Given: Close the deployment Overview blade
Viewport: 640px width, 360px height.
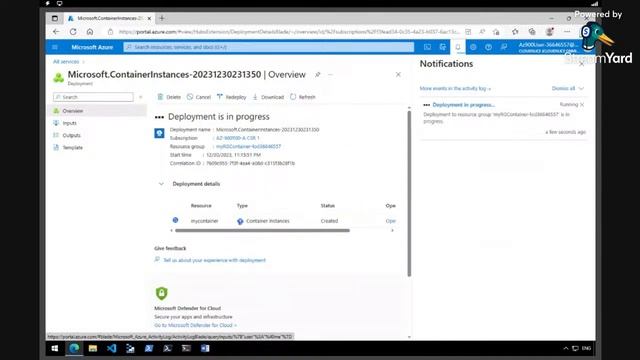Looking at the screenshot, I should pyautogui.click(x=398, y=75).
